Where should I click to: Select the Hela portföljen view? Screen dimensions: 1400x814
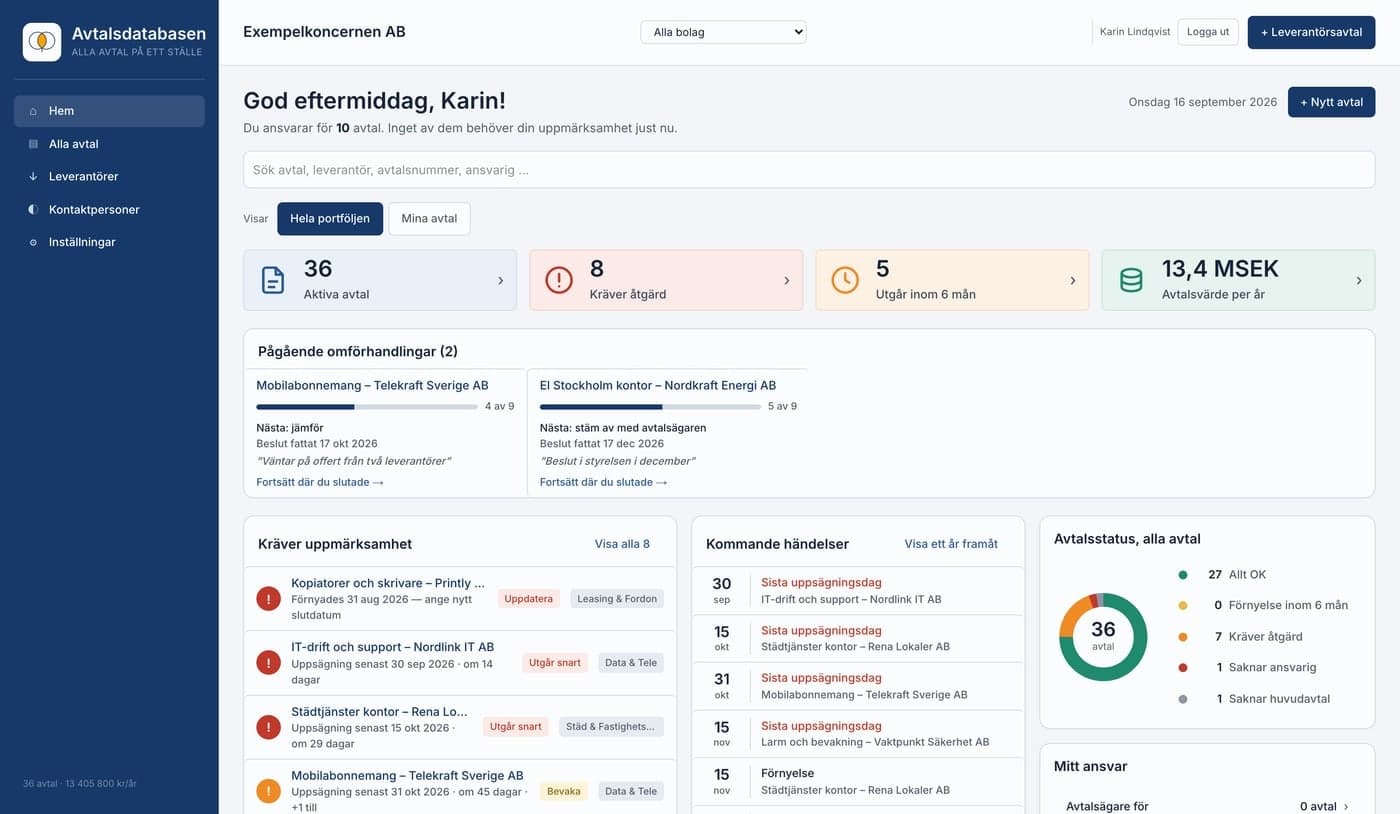pyautogui.click(x=330, y=219)
